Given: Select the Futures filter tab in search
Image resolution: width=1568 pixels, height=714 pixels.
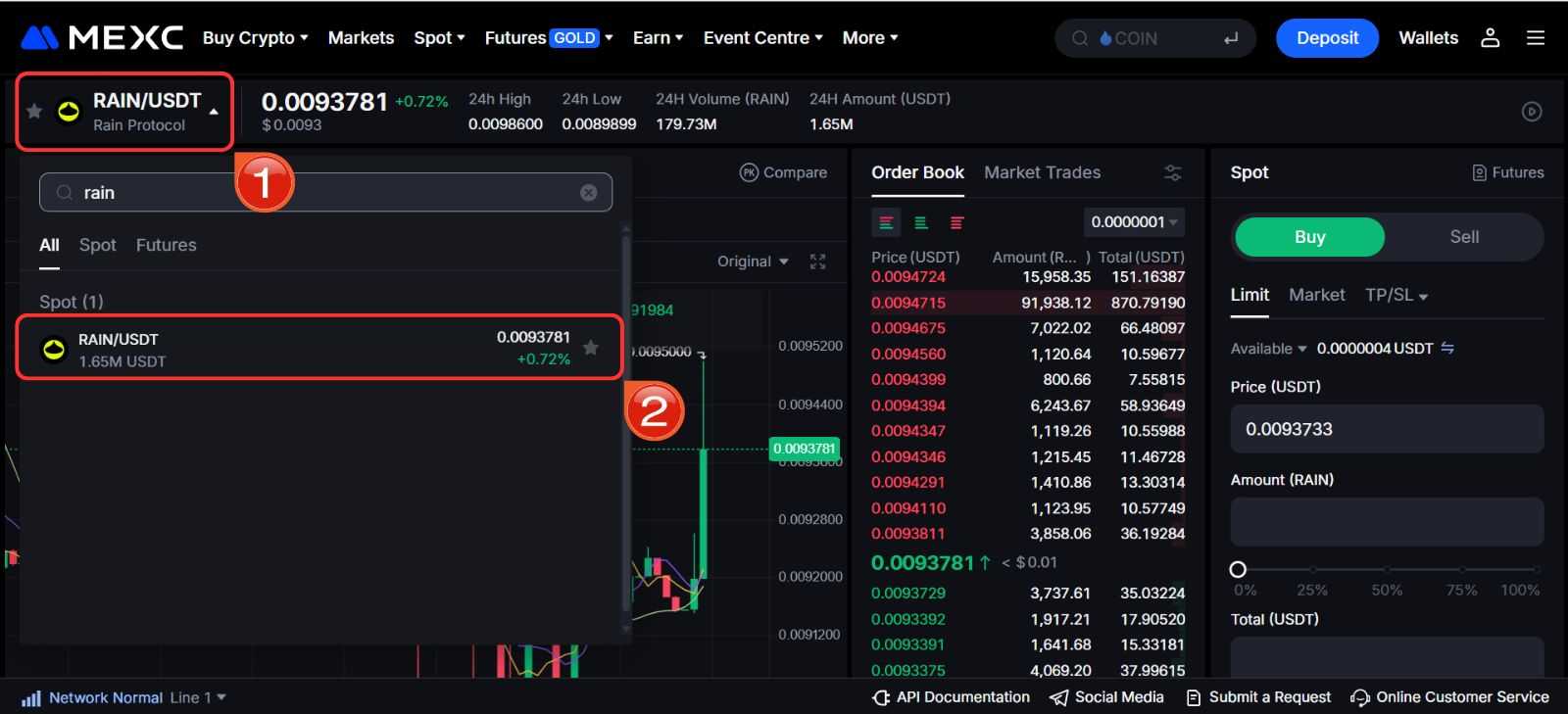Looking at the screenshot, I should [x=166, y=245].
